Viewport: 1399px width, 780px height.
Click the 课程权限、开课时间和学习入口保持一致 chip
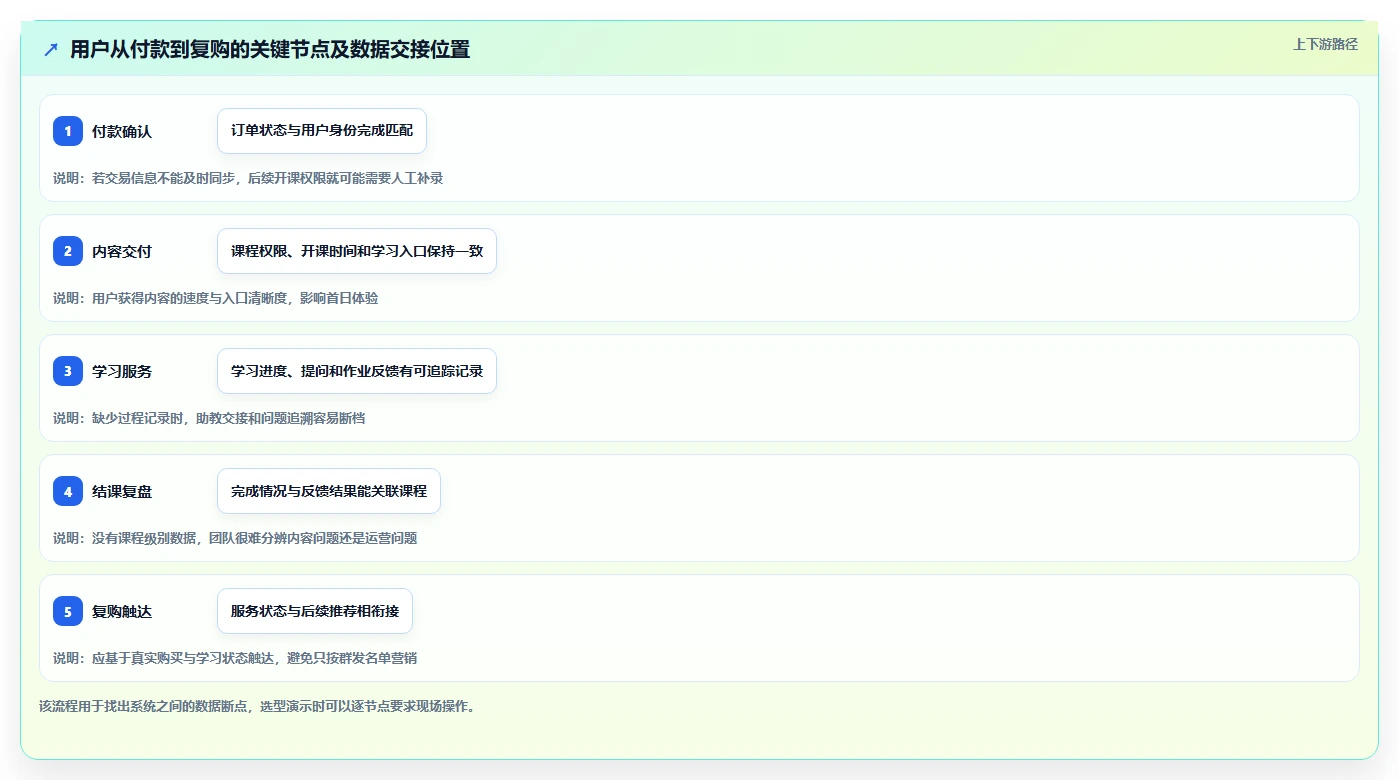pyautogui.click(x=357, y=251)
